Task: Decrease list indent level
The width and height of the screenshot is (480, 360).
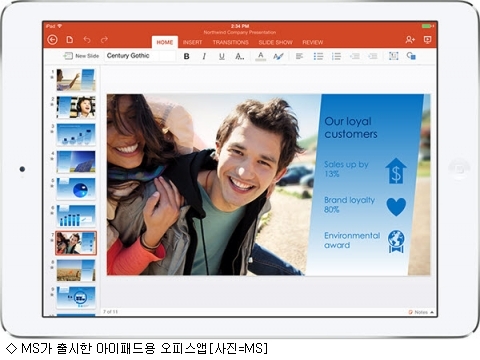Action: click(355, 56)
